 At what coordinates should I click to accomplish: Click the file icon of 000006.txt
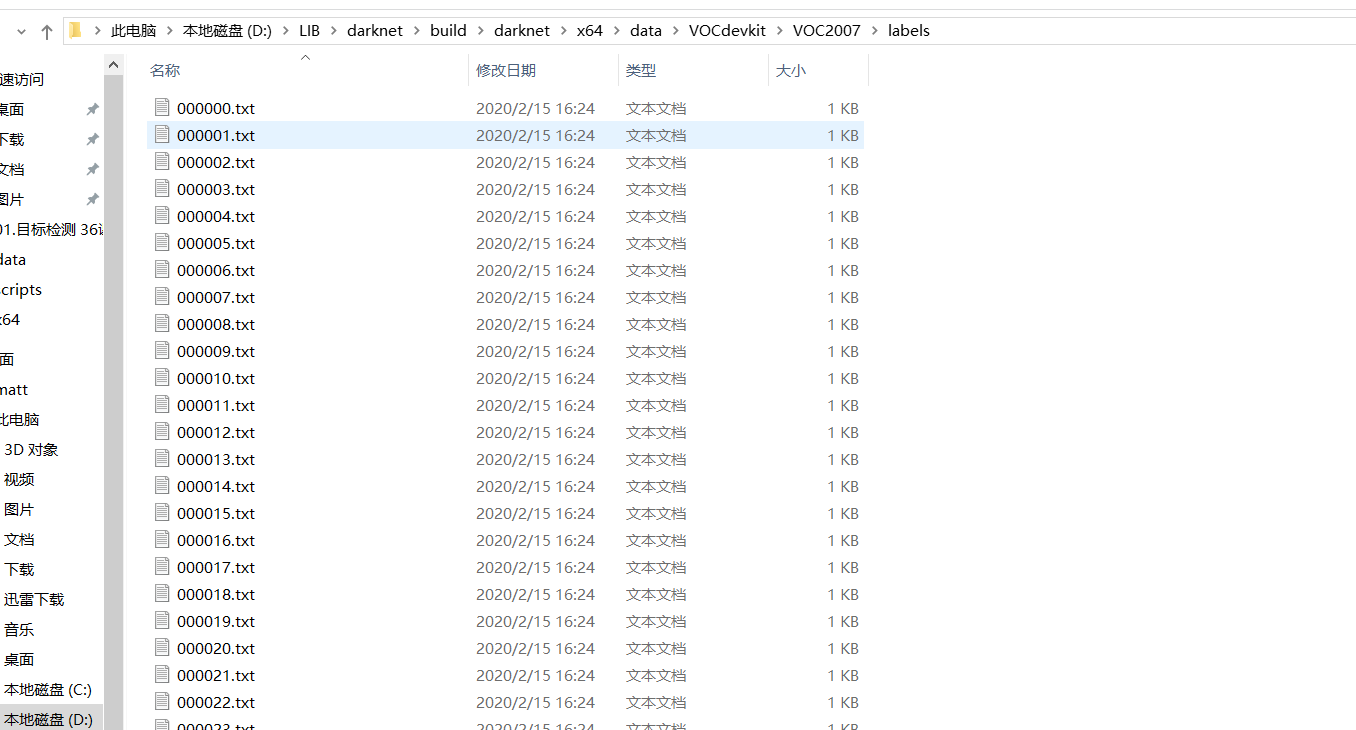[162, 269]
